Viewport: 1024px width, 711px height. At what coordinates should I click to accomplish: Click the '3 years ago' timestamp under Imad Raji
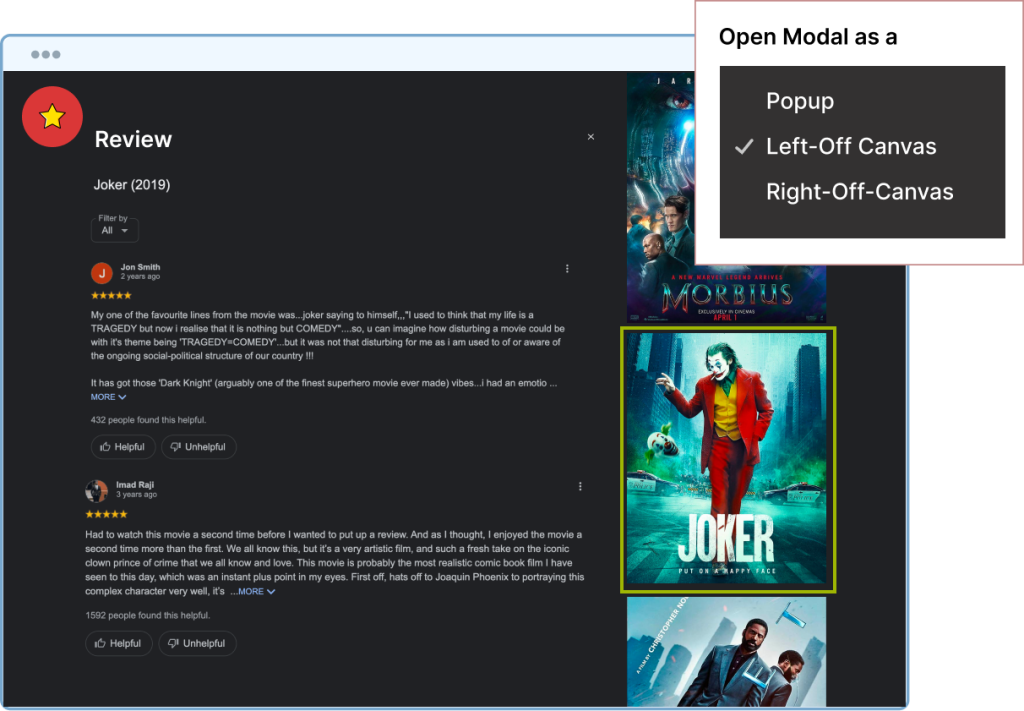pyautogui.click(x=136, y=494)
